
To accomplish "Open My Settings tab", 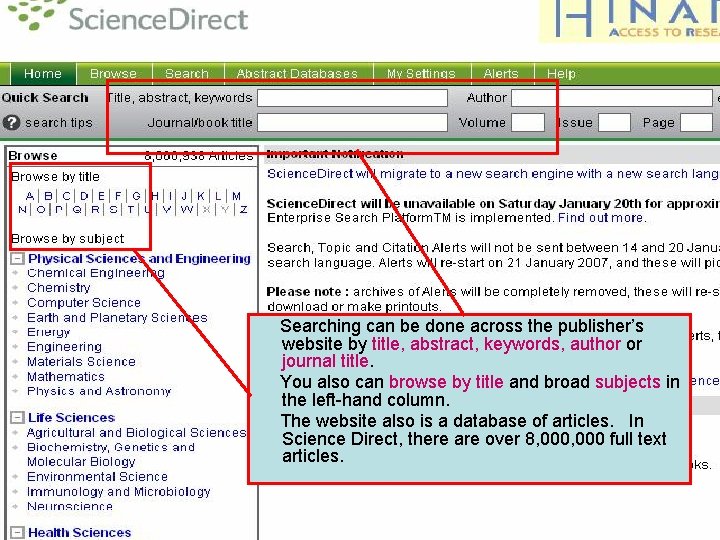I will [x=421, y=73].
